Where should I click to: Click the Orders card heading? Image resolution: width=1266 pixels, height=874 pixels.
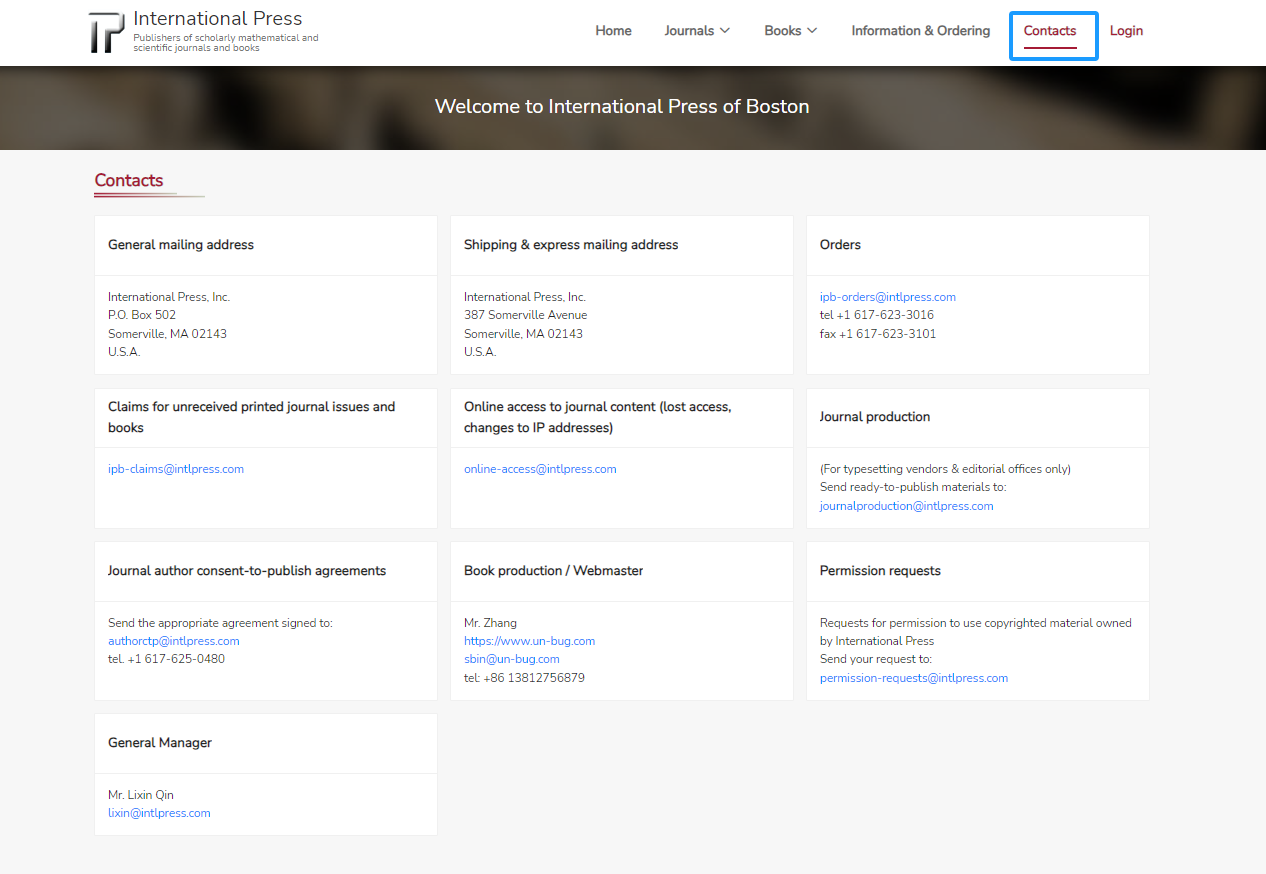coord(840,245)
